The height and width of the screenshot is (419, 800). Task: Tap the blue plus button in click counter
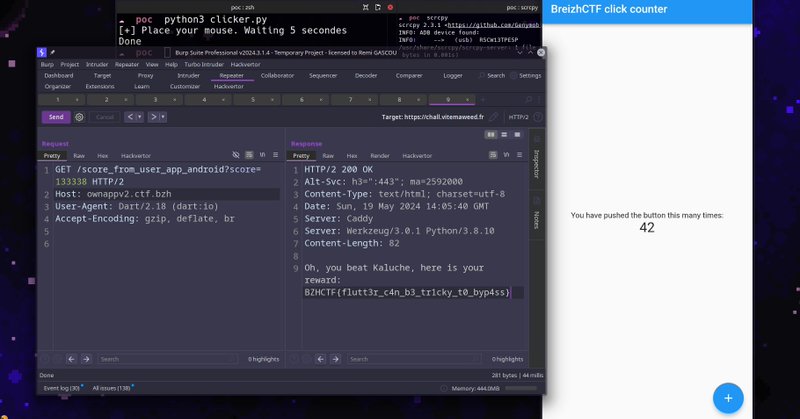coord(728,398)
